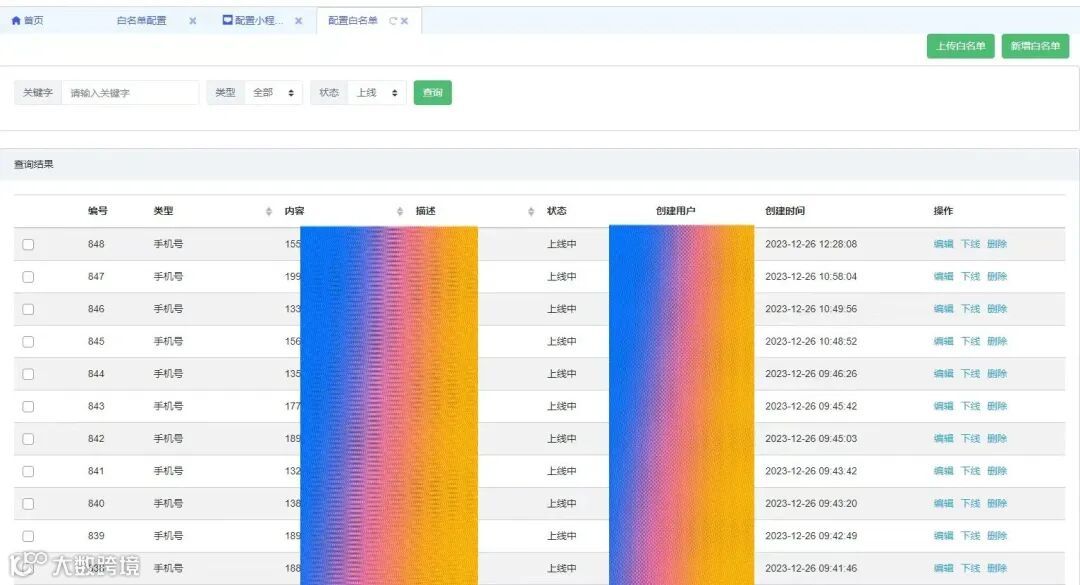Take row 847 offline via 下线
Image resolution: width=1080 pixels, height=585 pixels.
[x=970, y=276]
